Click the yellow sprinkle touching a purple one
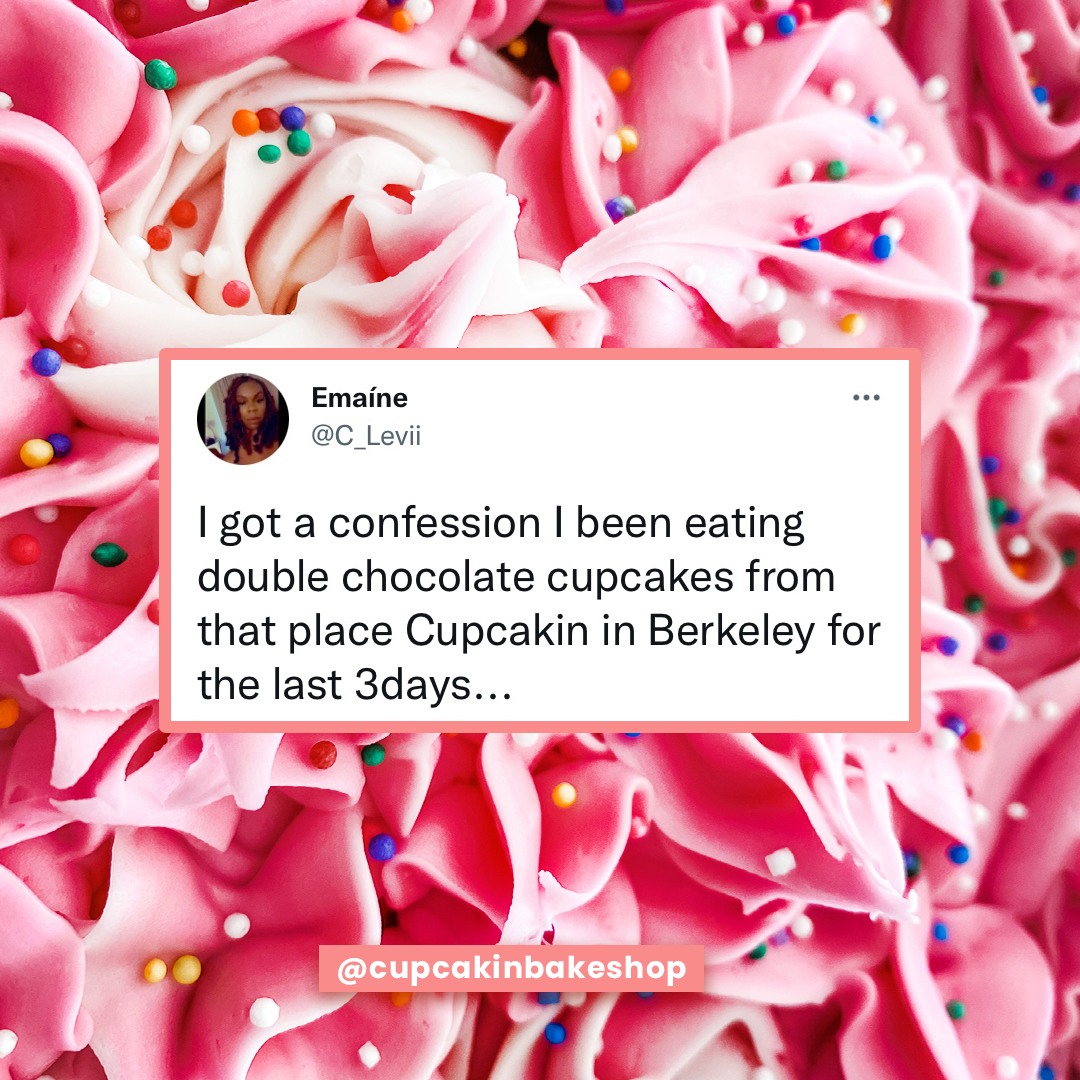 click(x=37, y=453)
